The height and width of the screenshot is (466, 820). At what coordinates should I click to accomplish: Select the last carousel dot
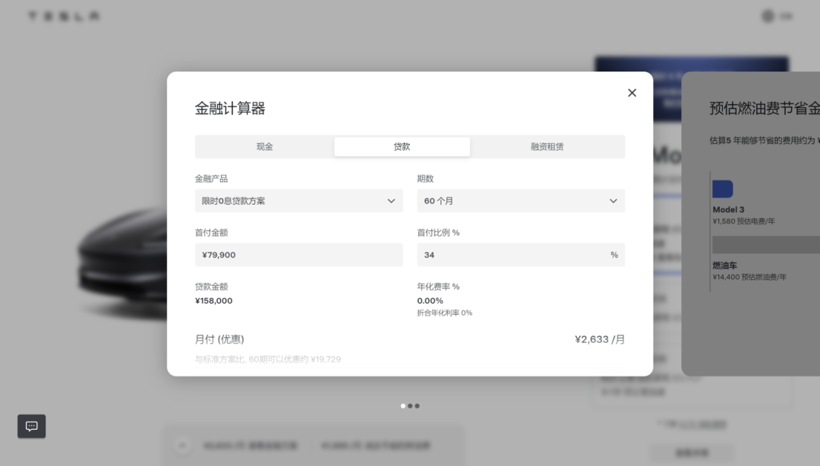(x=417, y=406)
